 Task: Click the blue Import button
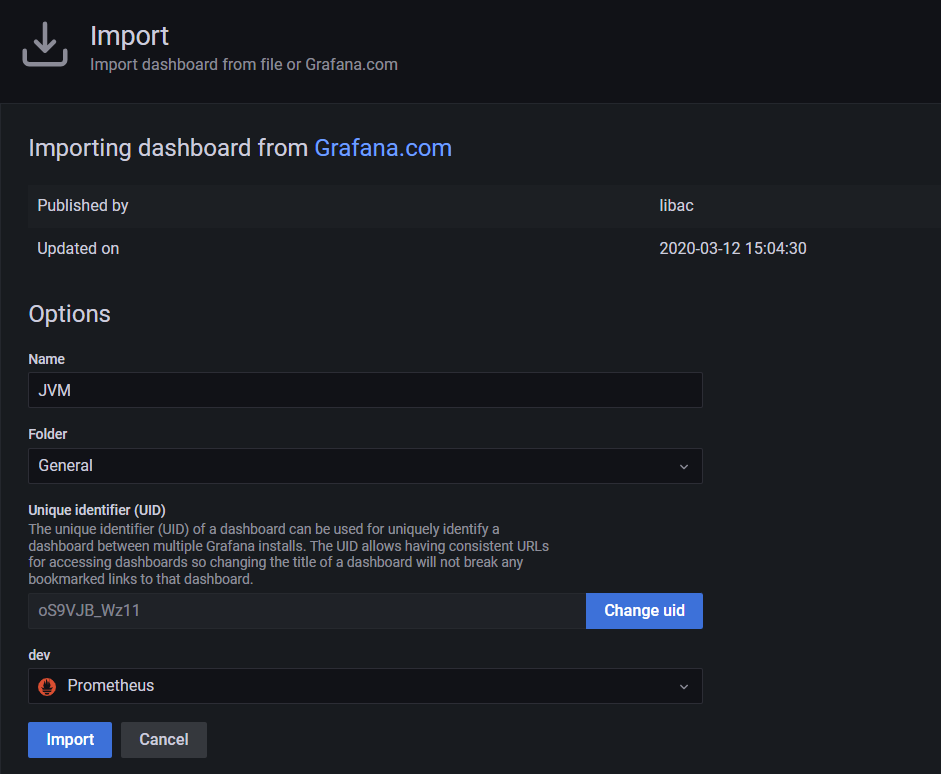click(x=70, y=740)
